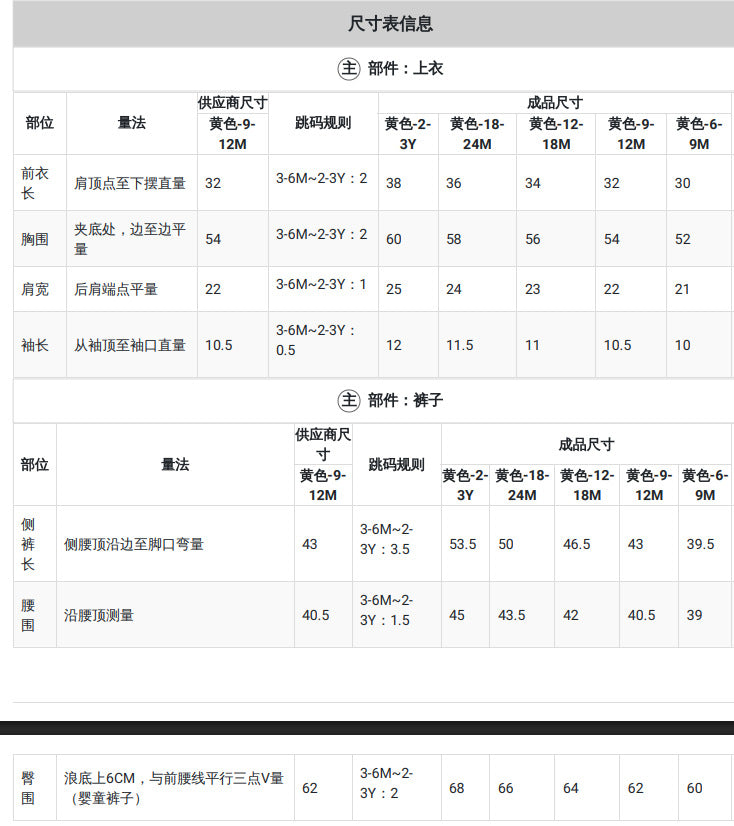Click the 供应商尺寸 header in 上衣 table
Viewport: 734px width, 826px height.
pyautogui.click(x=232, y=103)
